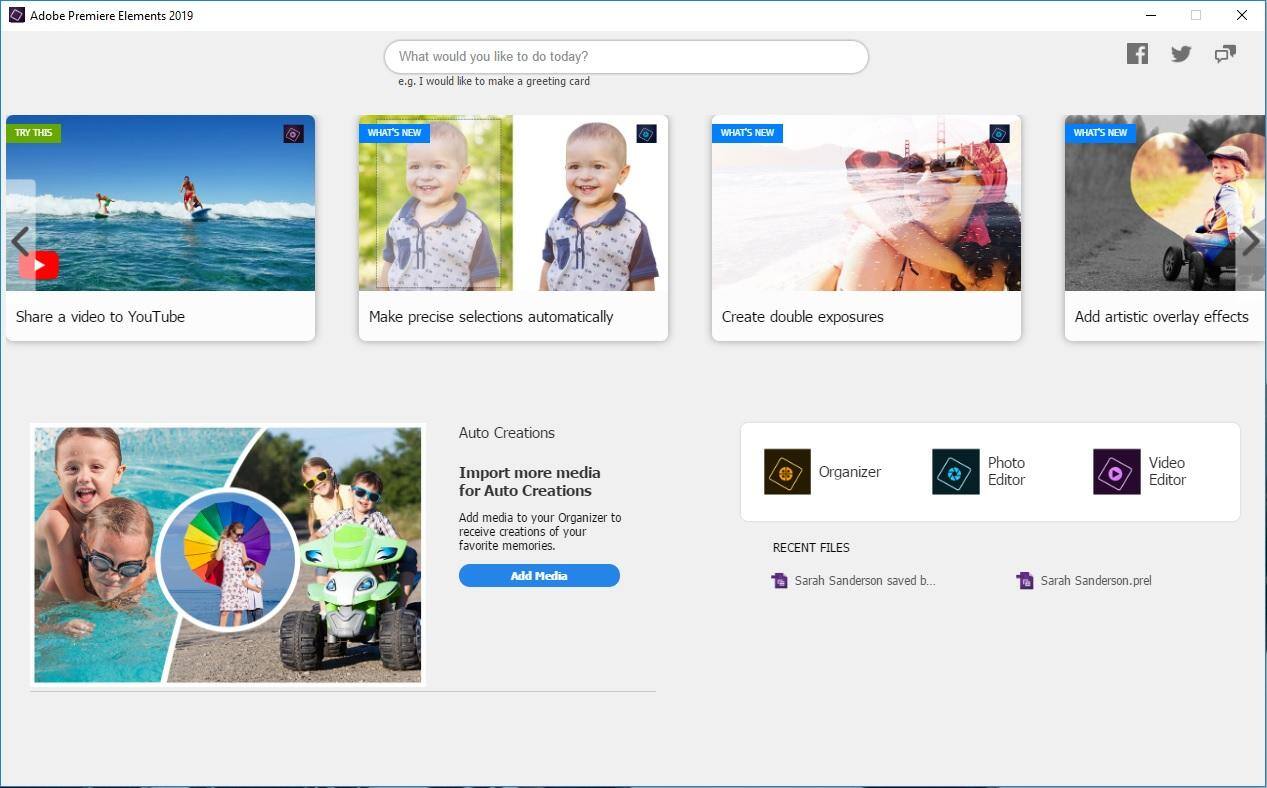Open the Organizer app icon
The width and height of the screenshot is (1267, 788).
tap(787, 472)
